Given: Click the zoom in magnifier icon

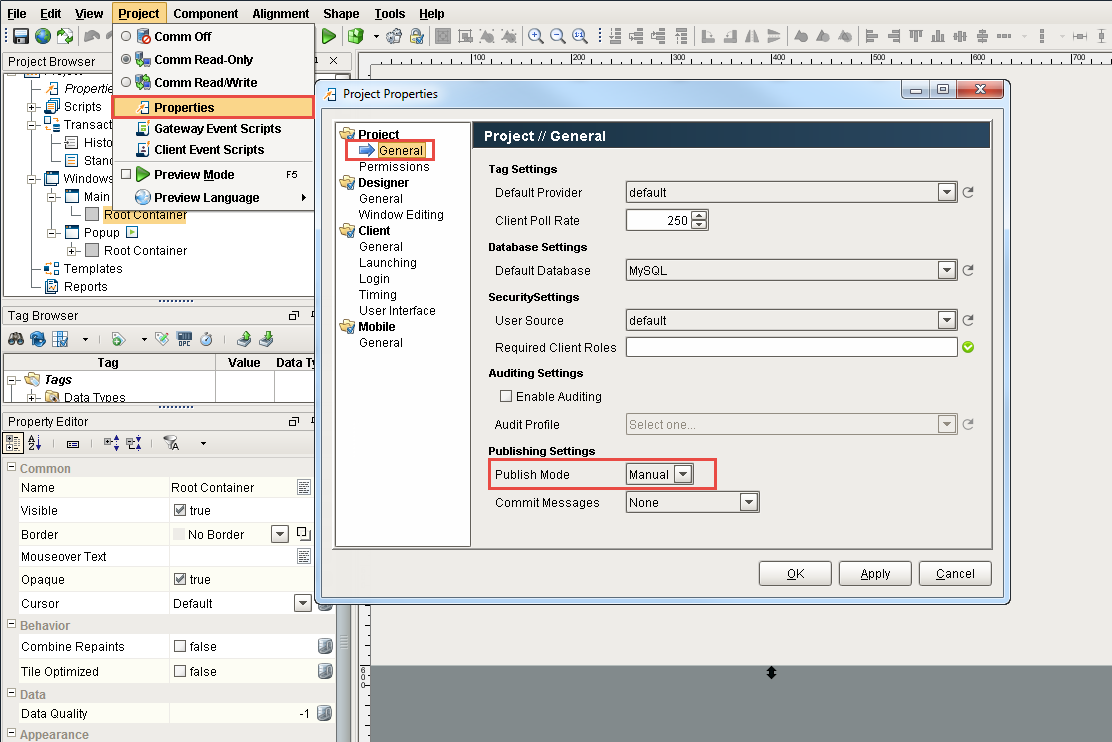Looking at the screenshot, I should coord(536,36).
